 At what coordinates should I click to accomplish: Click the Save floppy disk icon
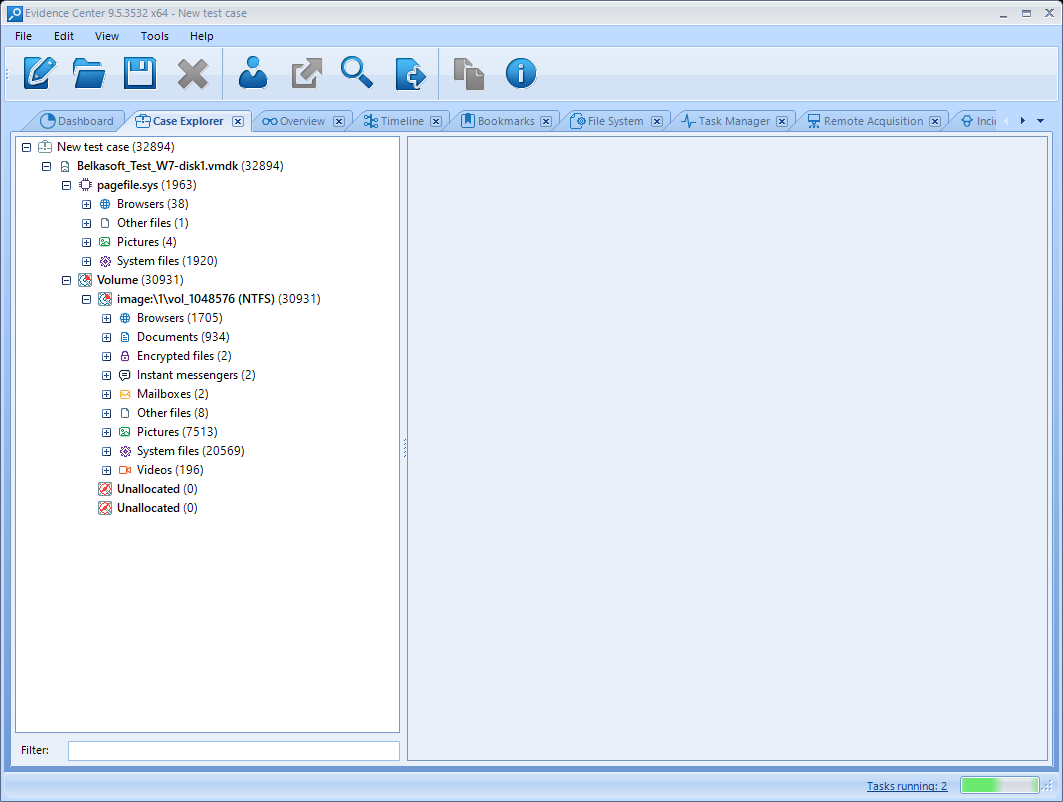[x=140, y=73]
